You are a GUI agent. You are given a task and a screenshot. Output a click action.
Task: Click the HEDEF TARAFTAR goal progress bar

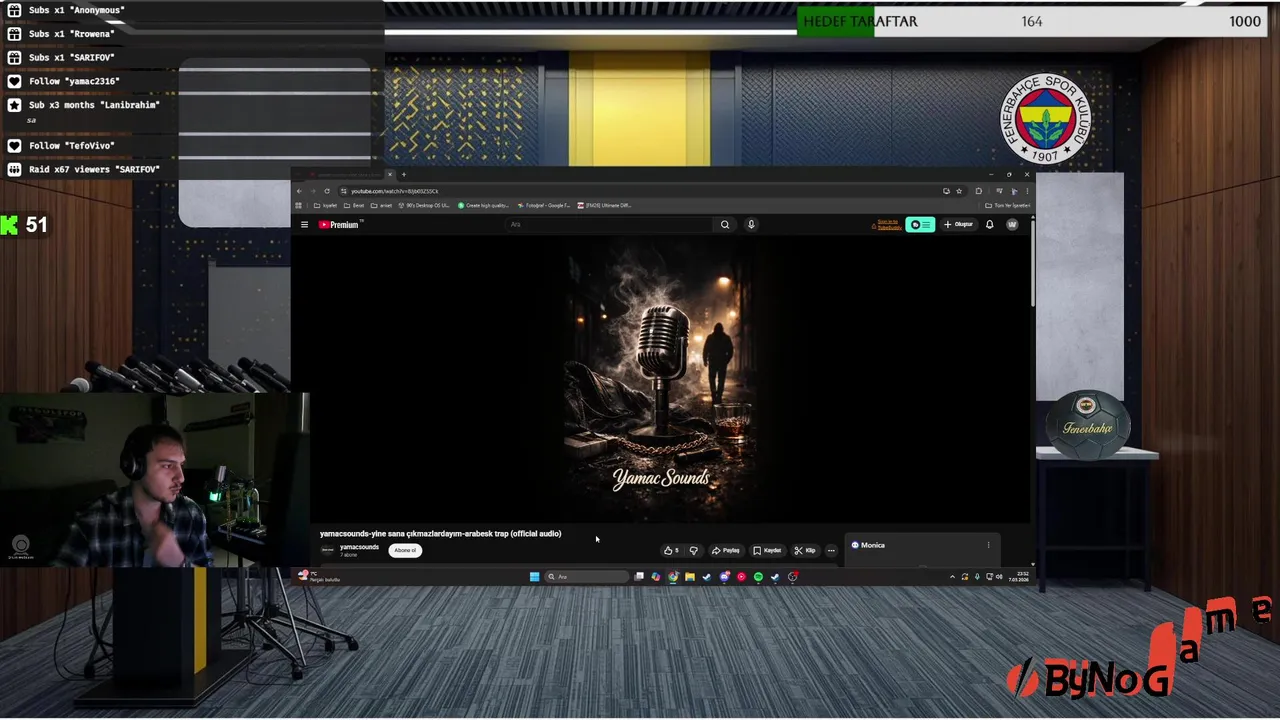coord(1031,21)
